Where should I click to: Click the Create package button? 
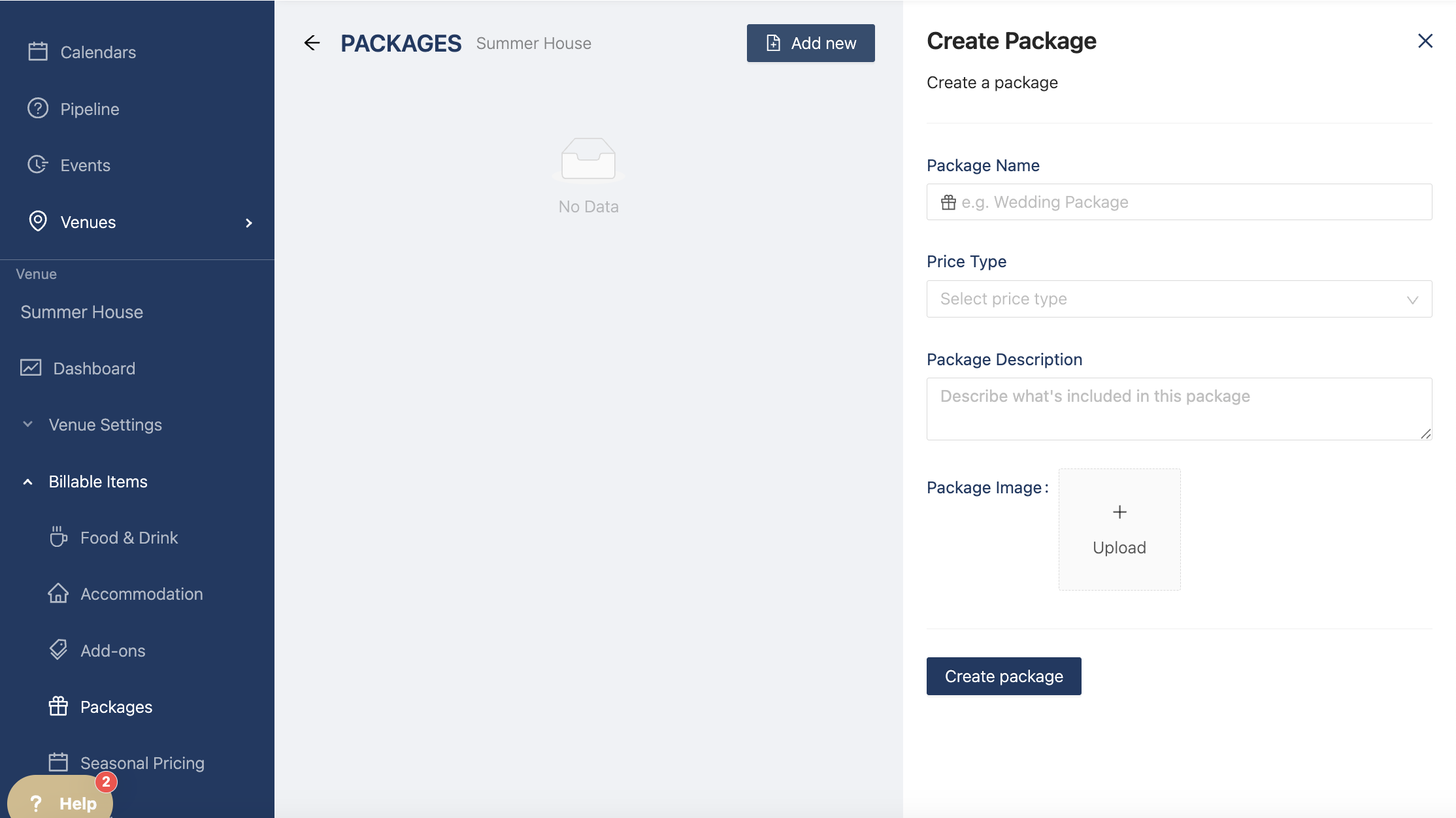(x=1004, y=676)
